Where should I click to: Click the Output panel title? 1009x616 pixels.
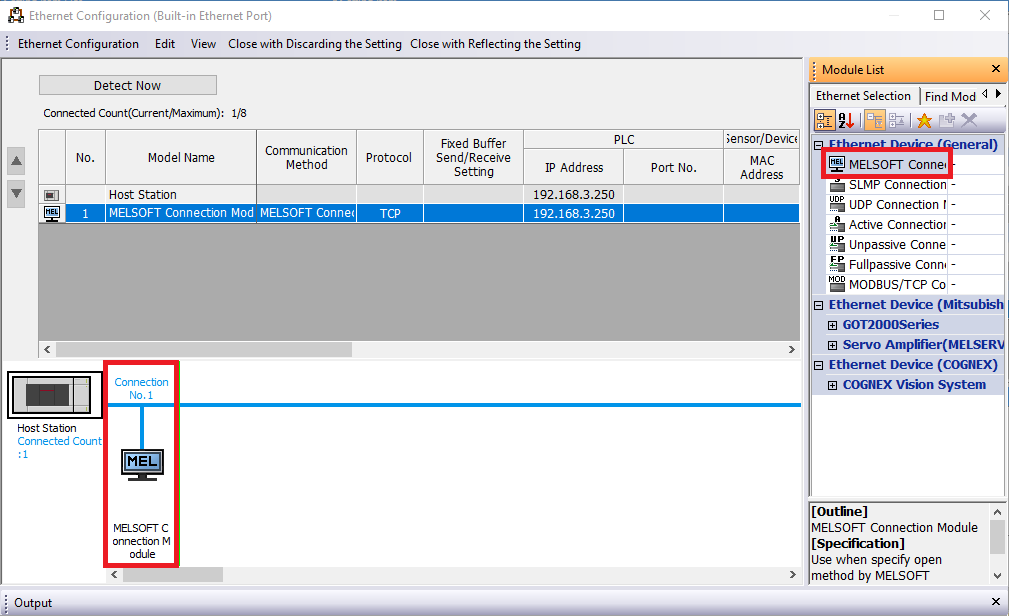33,602
